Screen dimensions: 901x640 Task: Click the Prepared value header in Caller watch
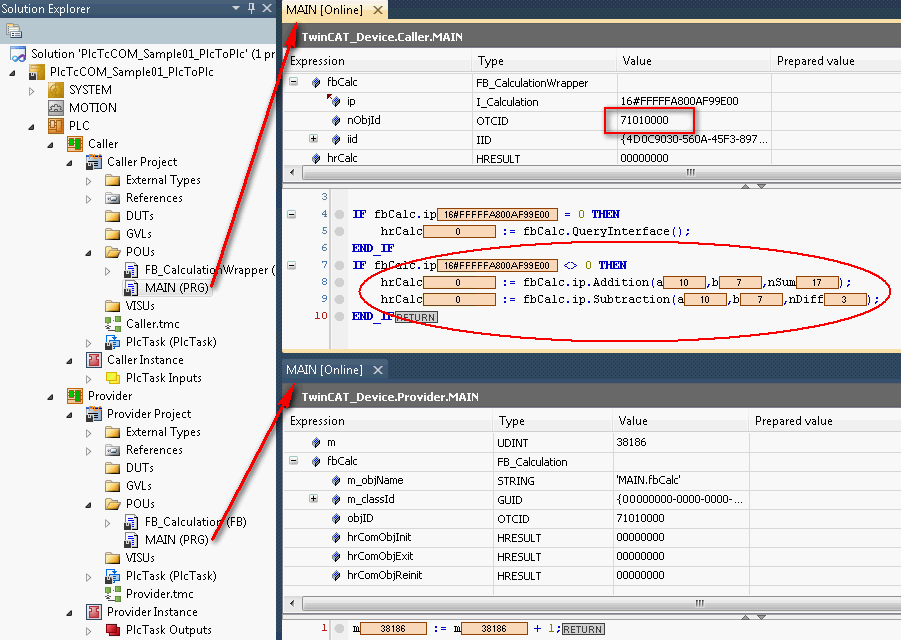[836, 61]
